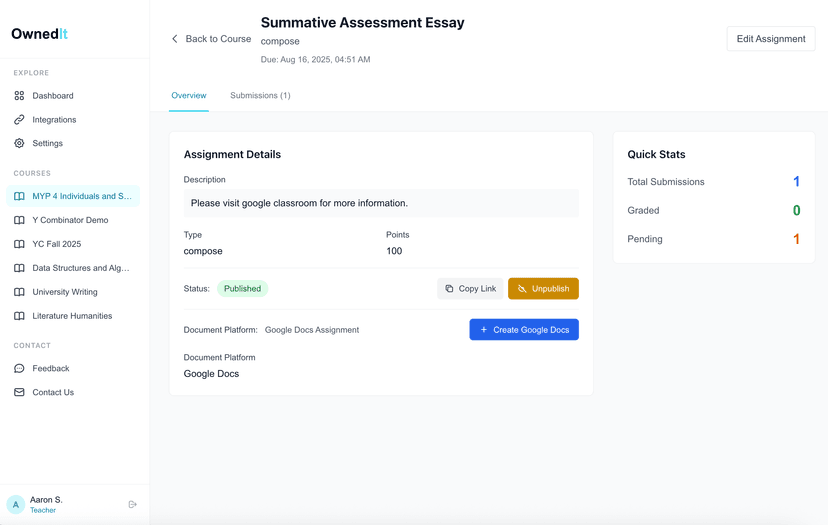Click the Edit Assignment button
828x525 pixels.
click(771, 39)
